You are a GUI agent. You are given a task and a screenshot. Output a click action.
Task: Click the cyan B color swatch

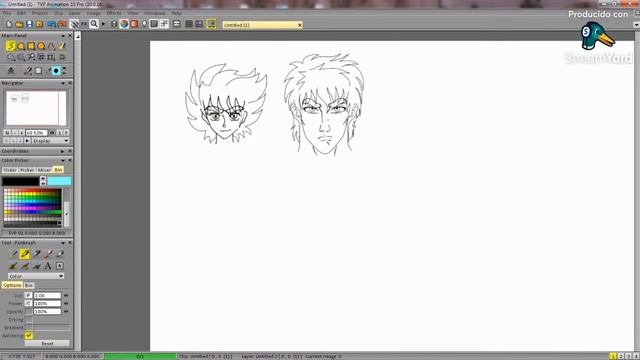(59, 181)
